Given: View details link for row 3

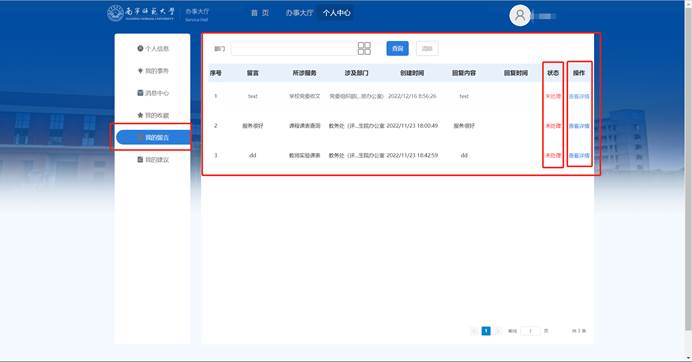Looking at the screenshot, I should [x=579, y=155].
